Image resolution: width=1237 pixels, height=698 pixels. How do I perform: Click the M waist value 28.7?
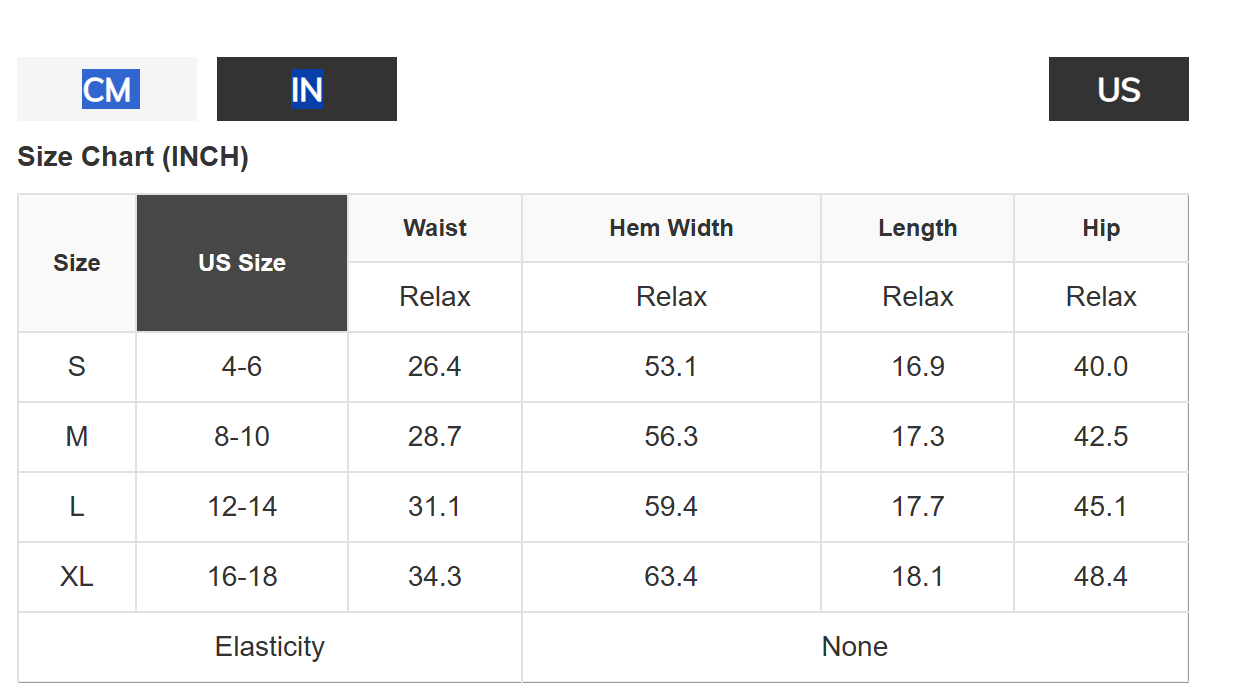click(435, 437)
